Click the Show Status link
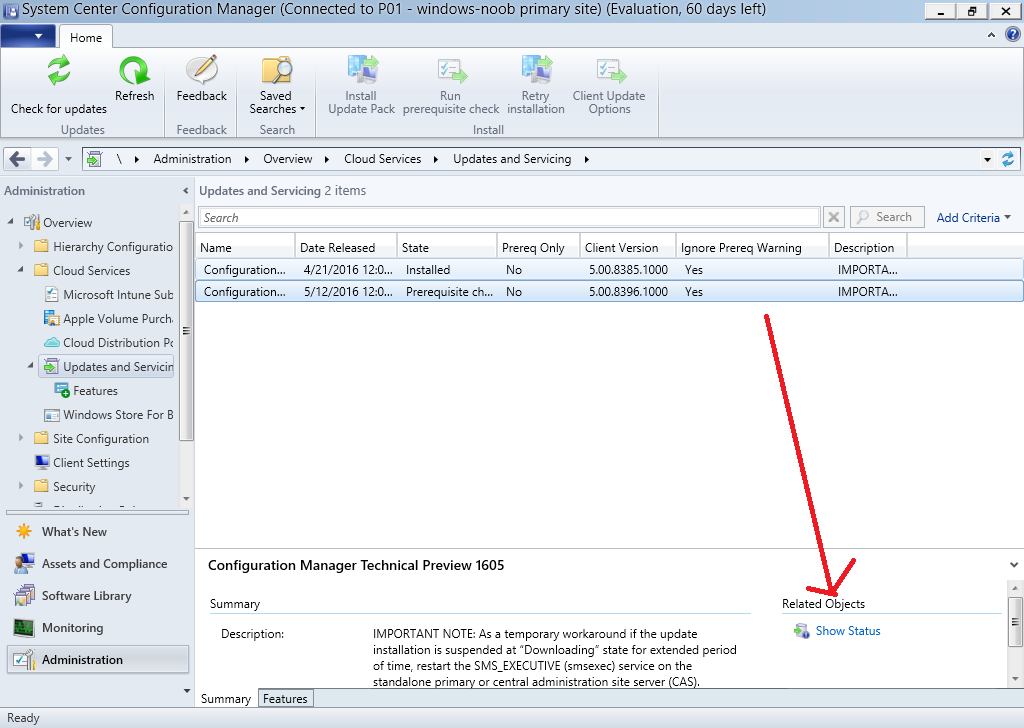Screen dimensions: 1024x728 tap(848, 631)
